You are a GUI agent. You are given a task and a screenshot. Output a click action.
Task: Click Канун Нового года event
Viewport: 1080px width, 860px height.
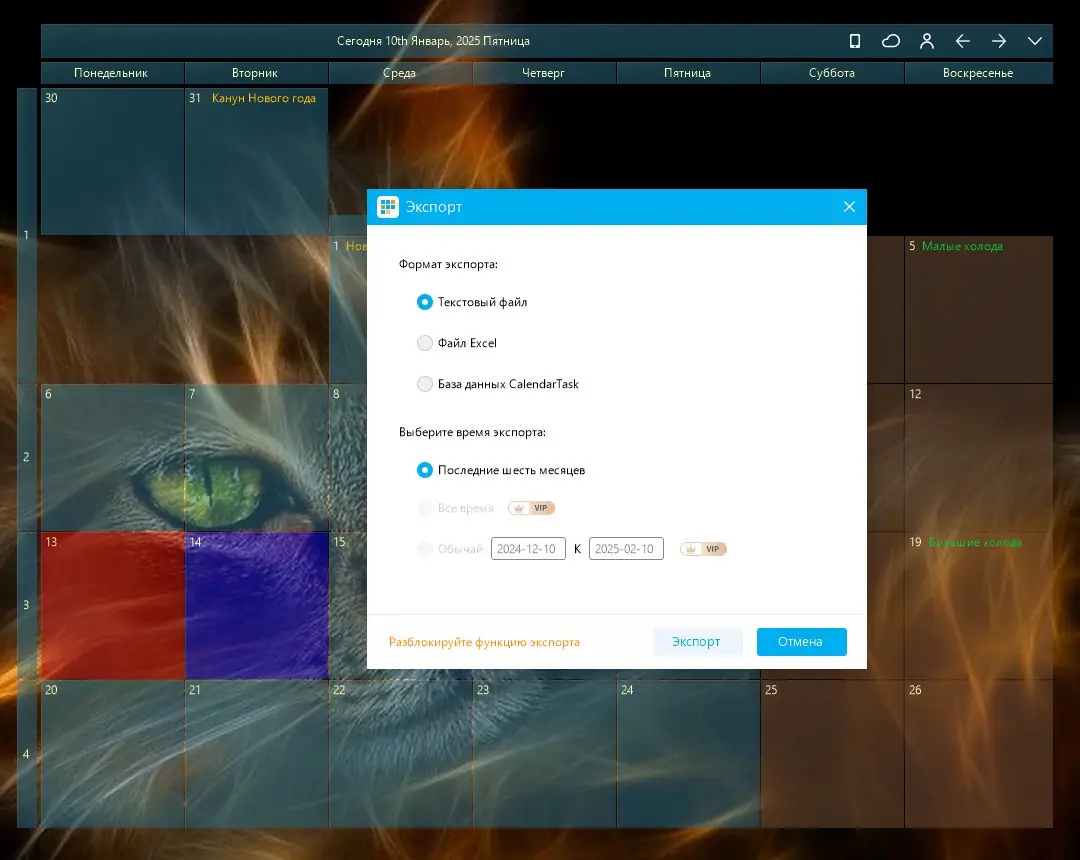(x=264, y=98)
